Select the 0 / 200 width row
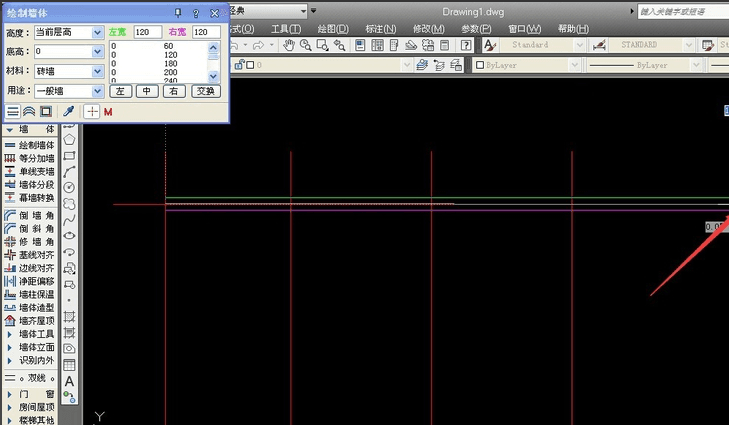Screen dimensions: 729x425 [158, 72]
